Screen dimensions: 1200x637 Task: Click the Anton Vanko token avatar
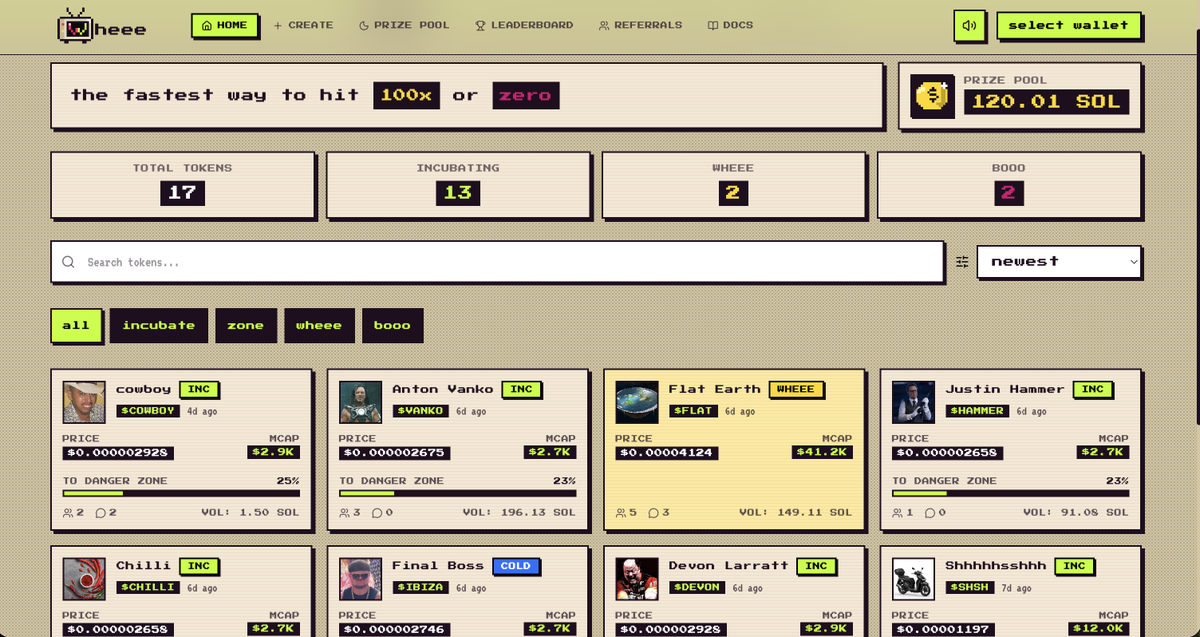360,402
